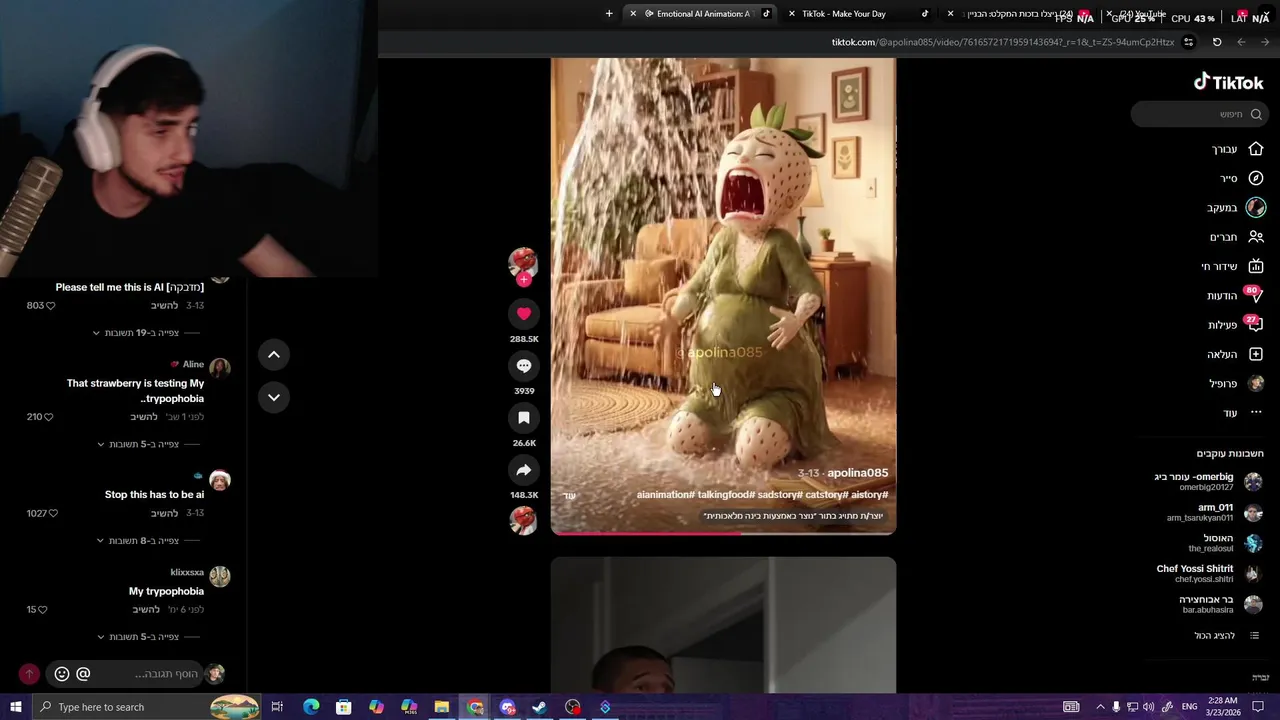Open the next video preview below
1280x720 pixels.
pos(723,625)
